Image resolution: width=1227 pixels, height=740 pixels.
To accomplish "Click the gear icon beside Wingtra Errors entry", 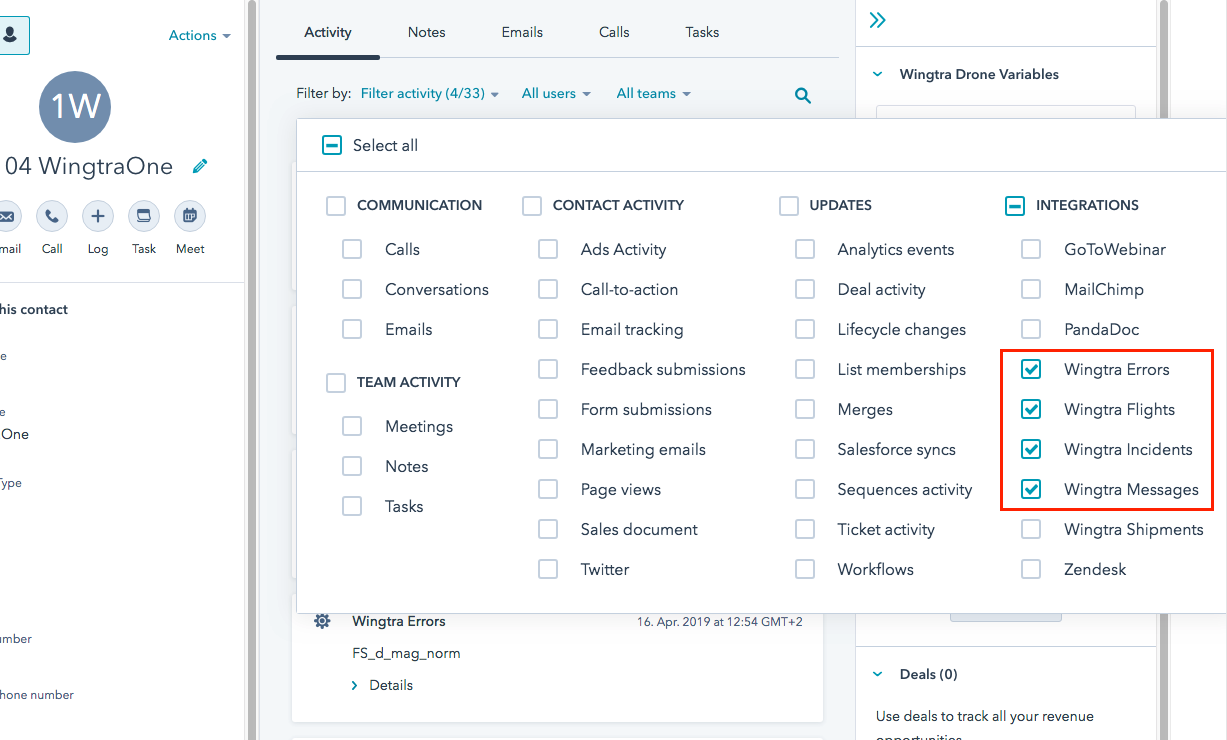I will pyautogui.click(x=322, y=621).
